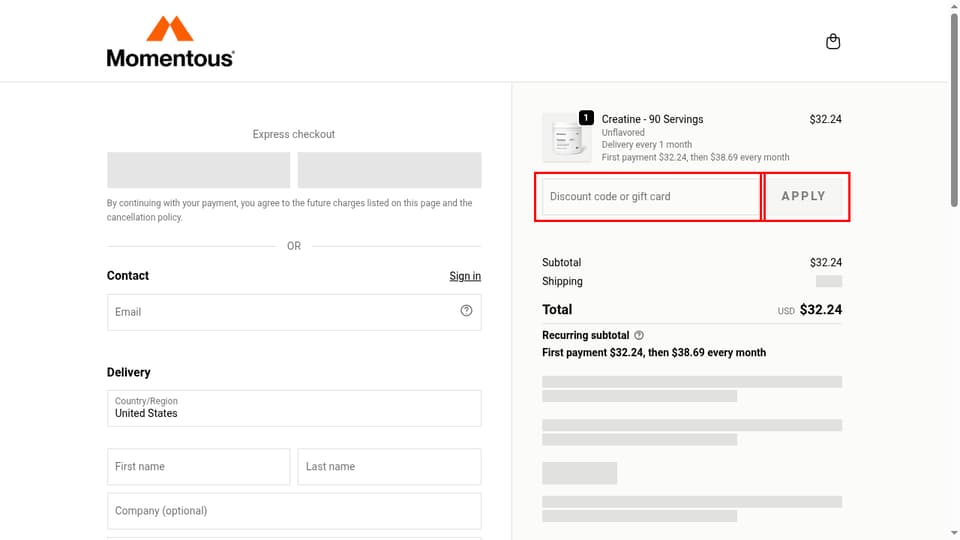Click the Shipping label
This screenshot has width=960, height=540.
562,282
